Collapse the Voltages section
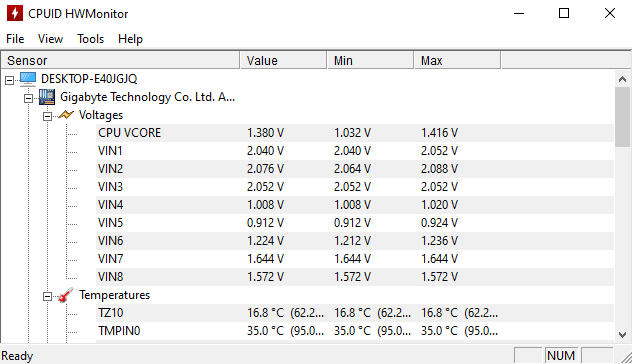The image size is (632, 364). click(47, 116)
